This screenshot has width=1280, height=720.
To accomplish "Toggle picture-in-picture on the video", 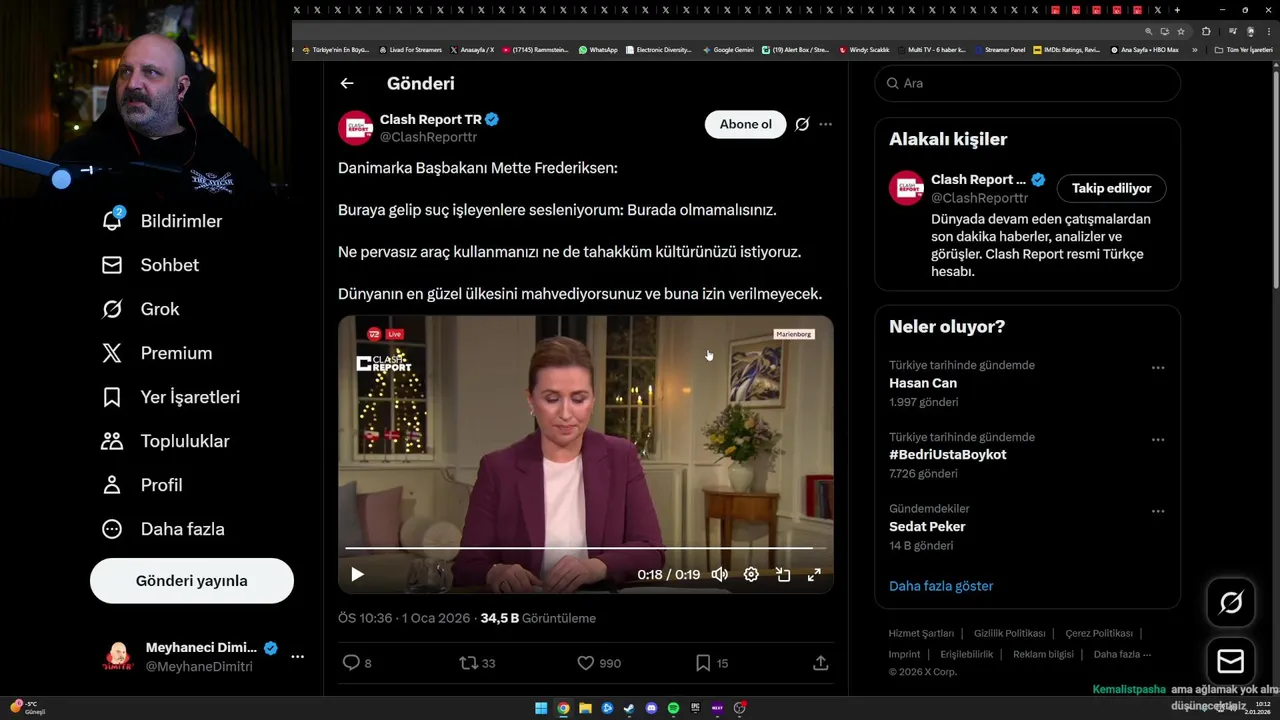I will coord(783,574).
